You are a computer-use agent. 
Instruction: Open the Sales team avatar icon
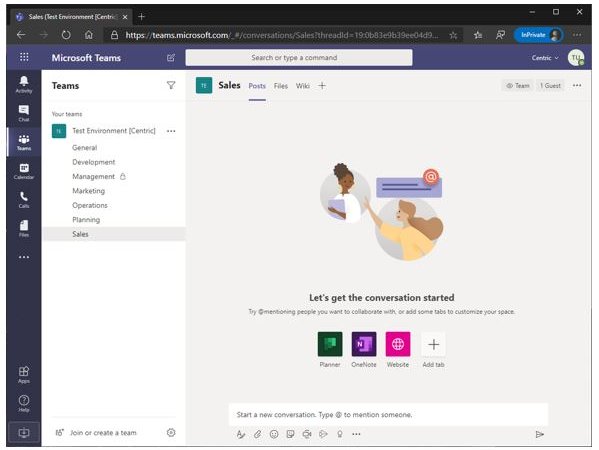[x=204, y=86]
